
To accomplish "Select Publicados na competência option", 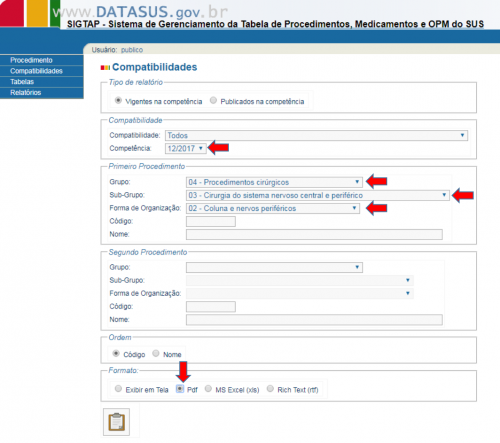I will (x=213, y=100).
